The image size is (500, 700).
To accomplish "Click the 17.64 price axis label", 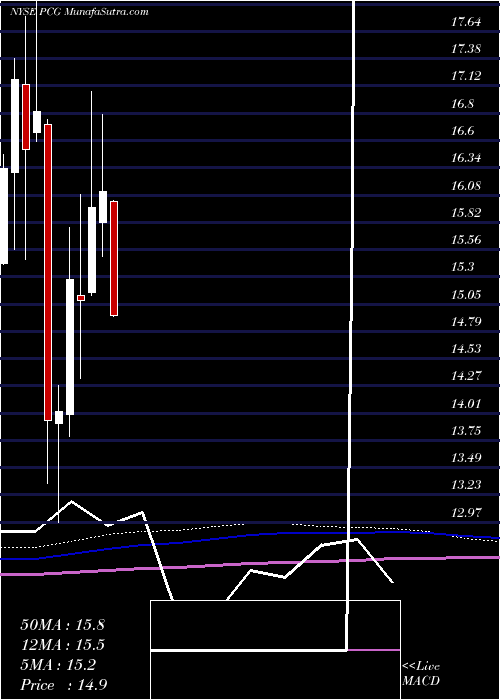I will pyautogui.click(x=466, y=21).
